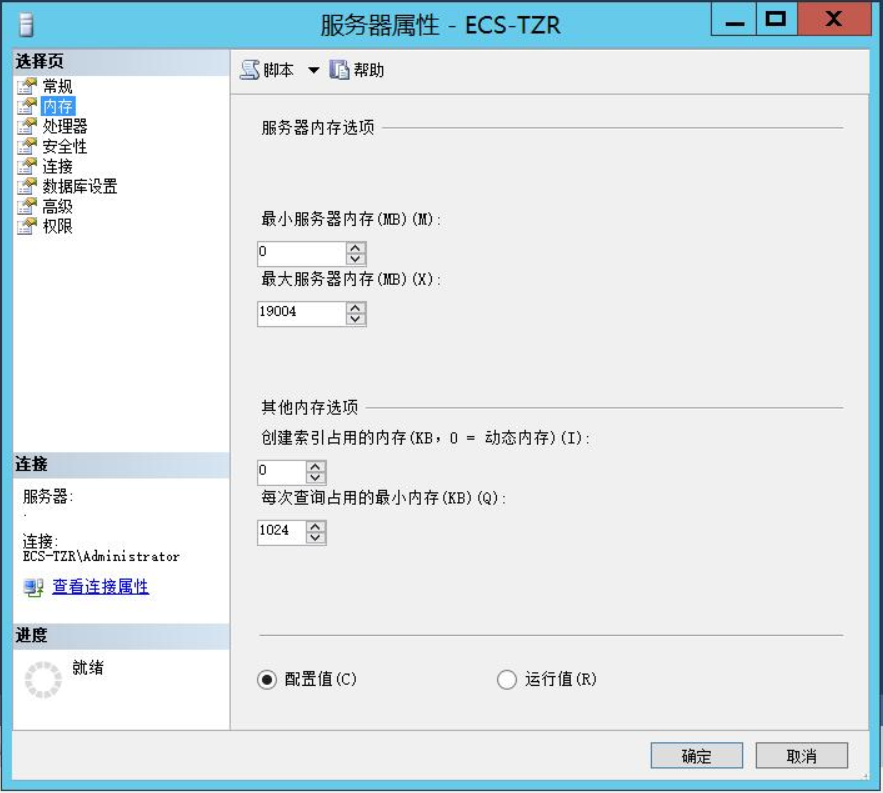This screenshot has height=793, width=883.
Task: Decrease the 最小服务器内存 value
Action: [x=355, y=259]
